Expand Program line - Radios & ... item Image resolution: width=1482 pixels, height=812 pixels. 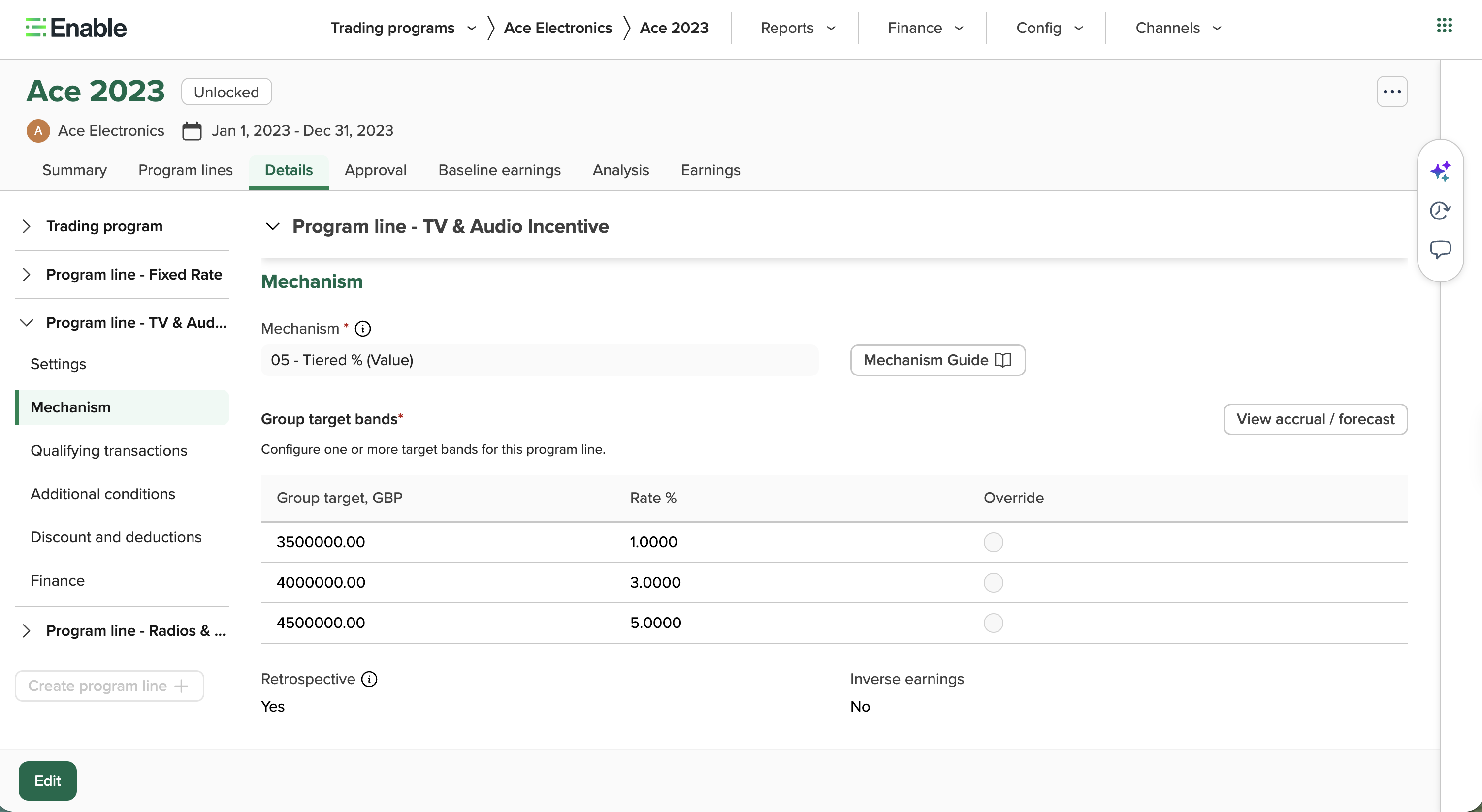point(122,631)
